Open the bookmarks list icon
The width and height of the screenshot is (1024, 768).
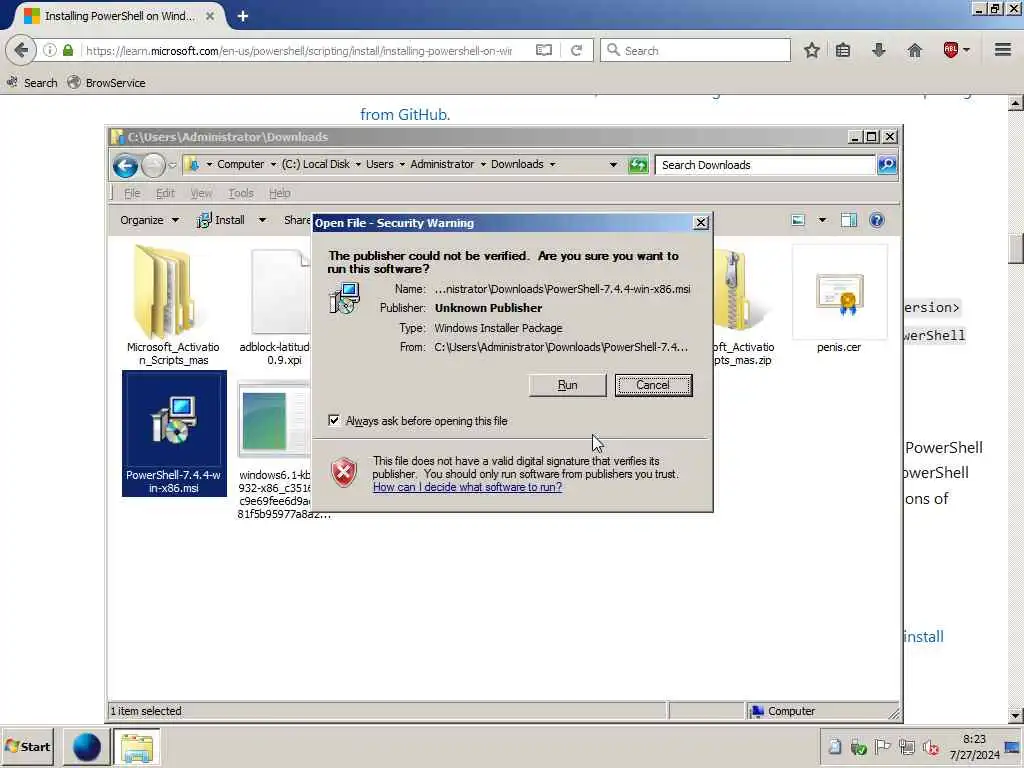[843, 50]
